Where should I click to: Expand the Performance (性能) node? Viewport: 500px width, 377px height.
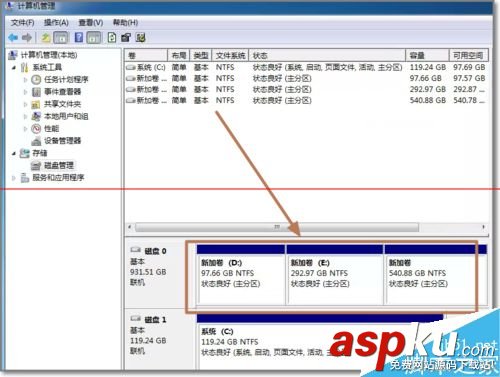[x=25, y=129]
